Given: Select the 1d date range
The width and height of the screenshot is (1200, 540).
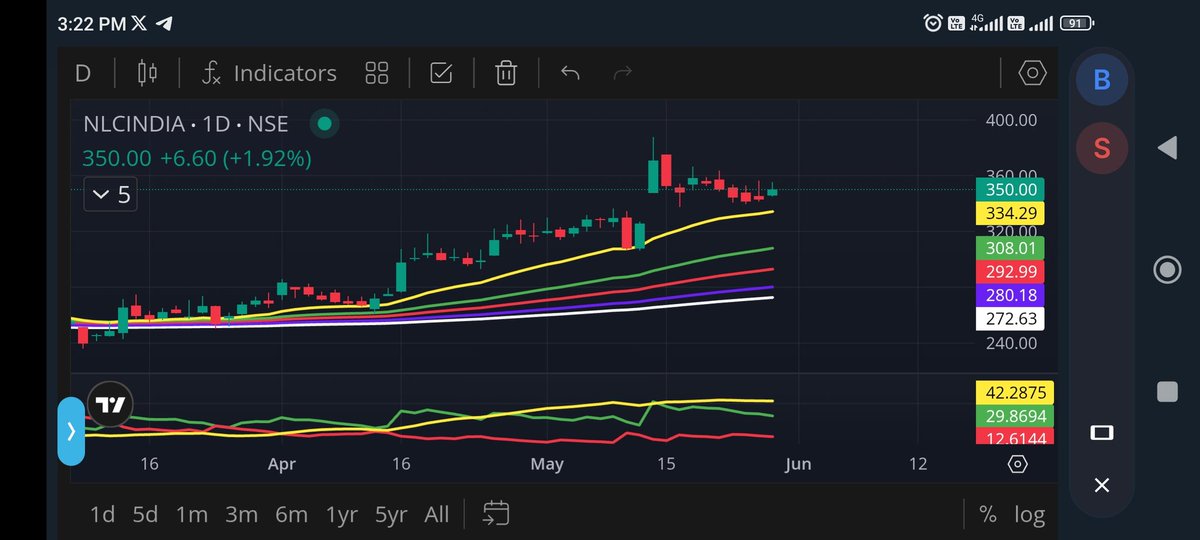Looking at the screenshot, I should (x=102, y=514).
